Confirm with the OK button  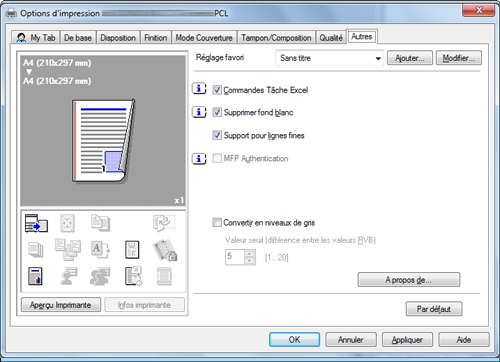(x=294, y=340)
